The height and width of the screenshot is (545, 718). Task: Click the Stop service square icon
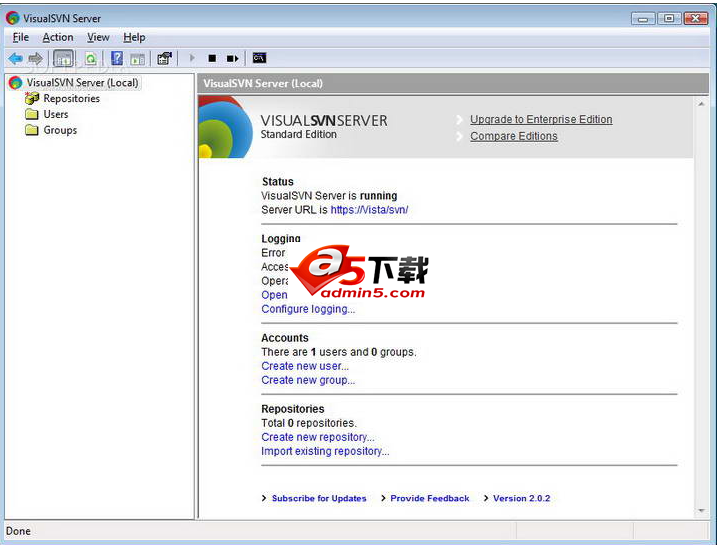[212, 58]
